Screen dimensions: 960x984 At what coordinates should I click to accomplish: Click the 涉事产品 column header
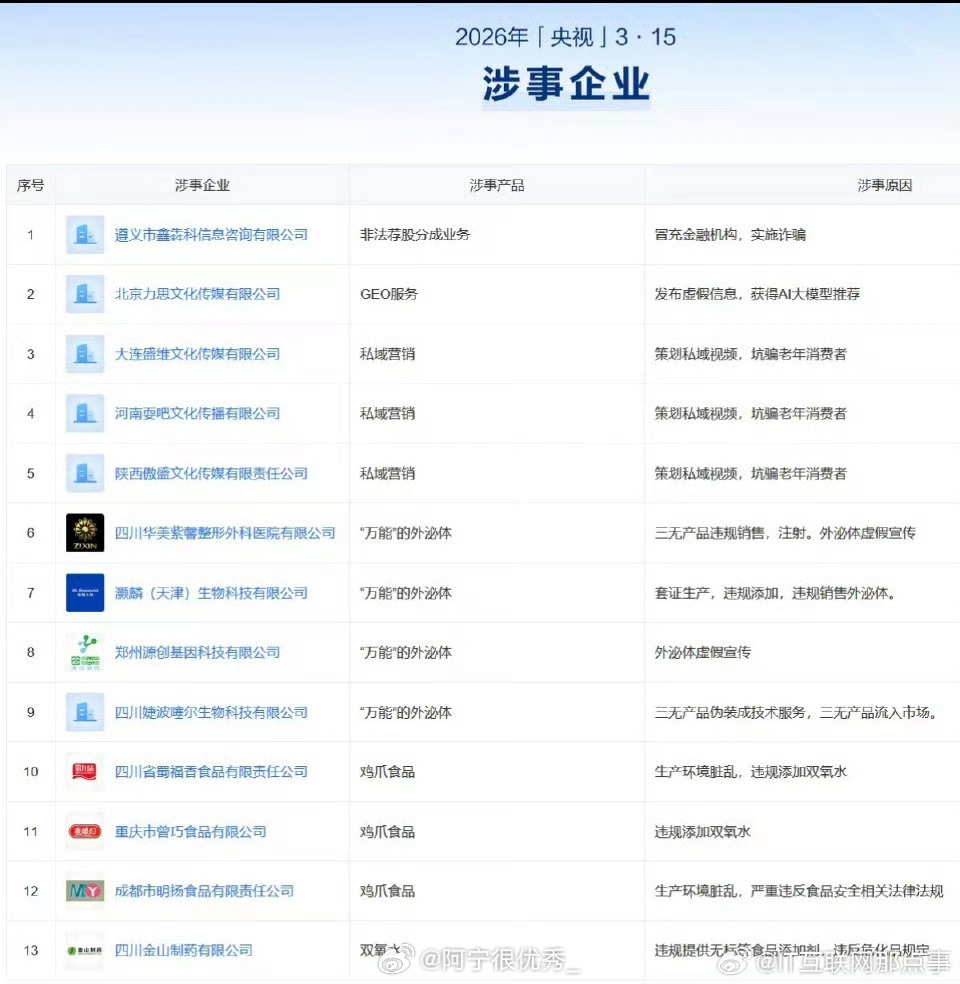pyautogui.click(x=496, y=184)
